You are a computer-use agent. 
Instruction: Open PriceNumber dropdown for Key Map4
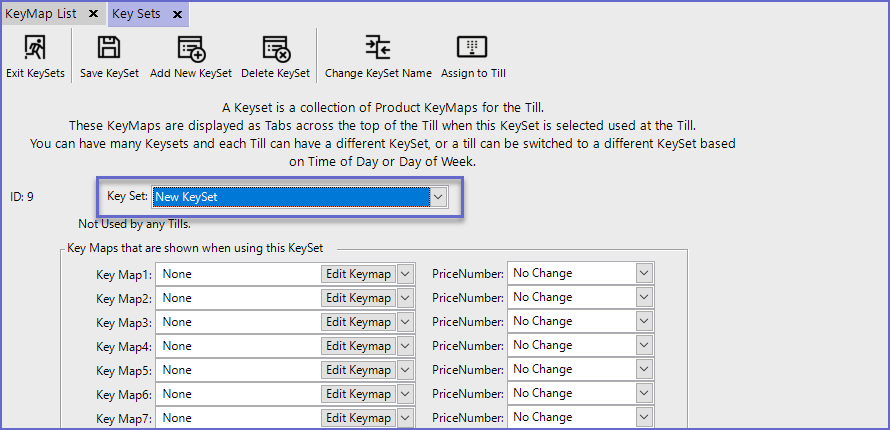(x=642, y=345)
